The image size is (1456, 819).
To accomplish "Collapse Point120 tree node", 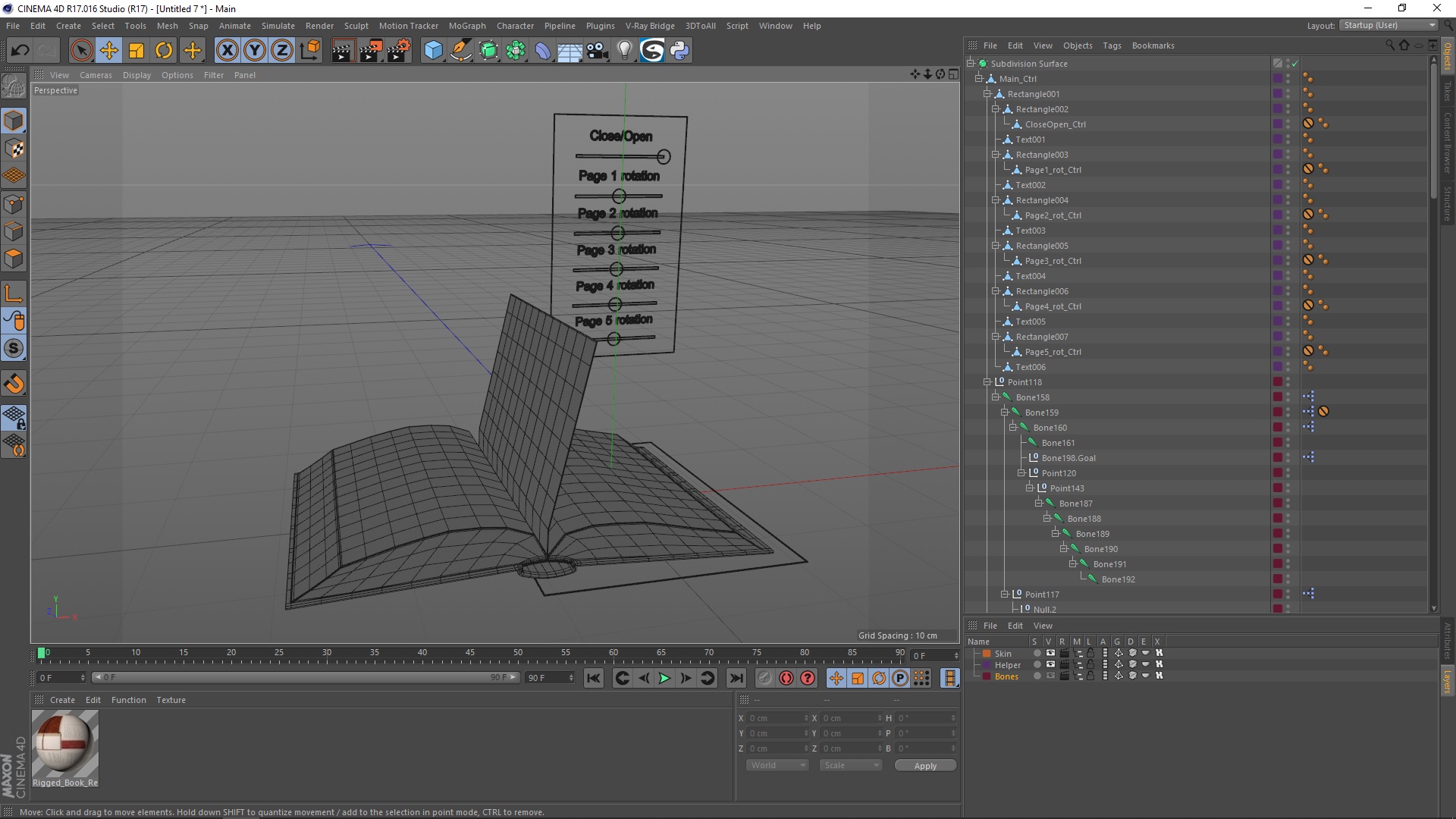I will point(1021,473).
